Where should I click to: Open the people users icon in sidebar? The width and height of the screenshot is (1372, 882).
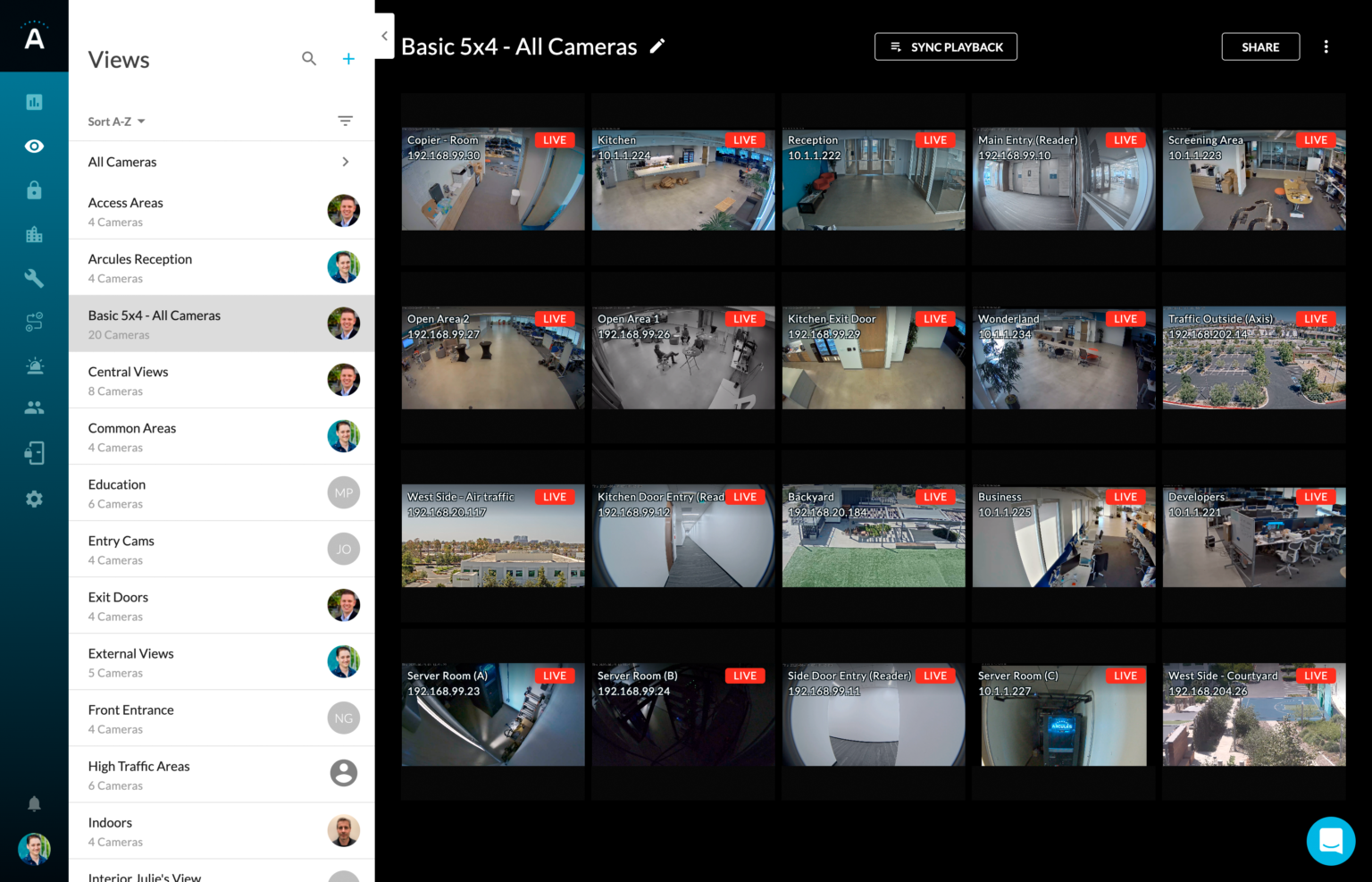tap(34, 407)
